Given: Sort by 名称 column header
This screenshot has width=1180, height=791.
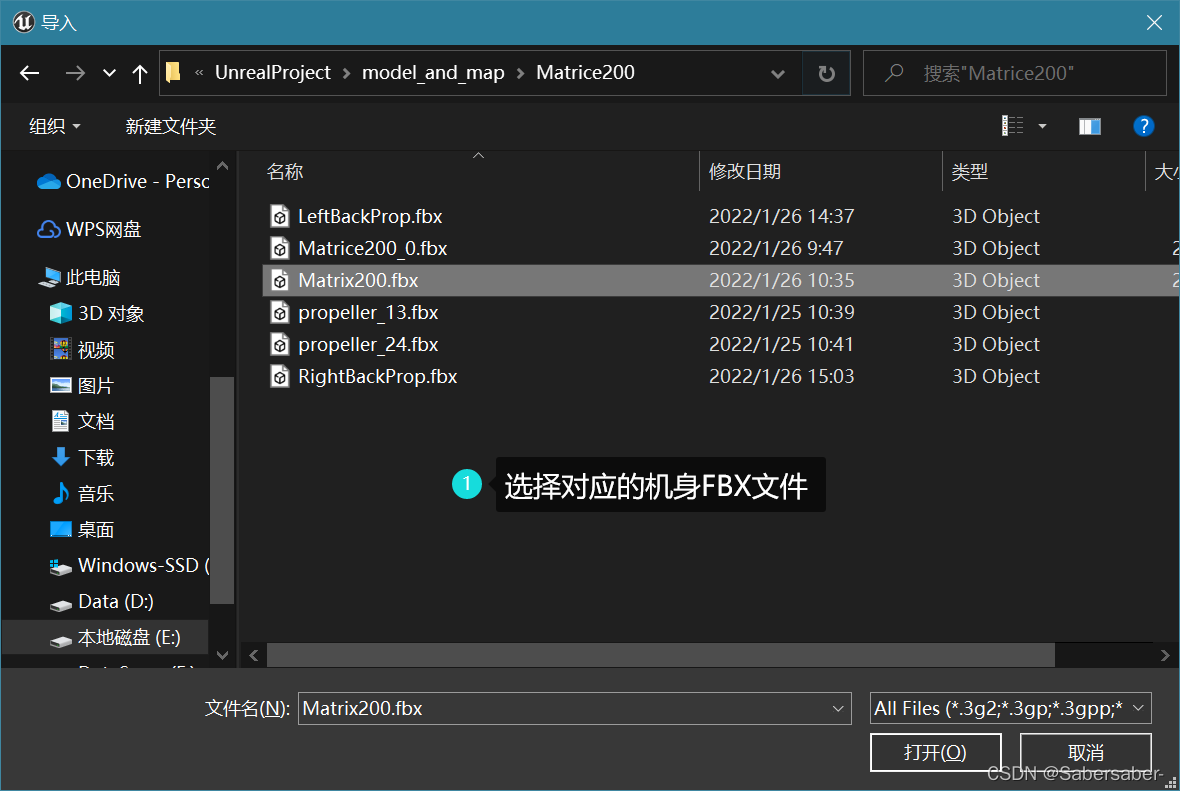Looking at the screenshot, I should [x=284, y=172].
